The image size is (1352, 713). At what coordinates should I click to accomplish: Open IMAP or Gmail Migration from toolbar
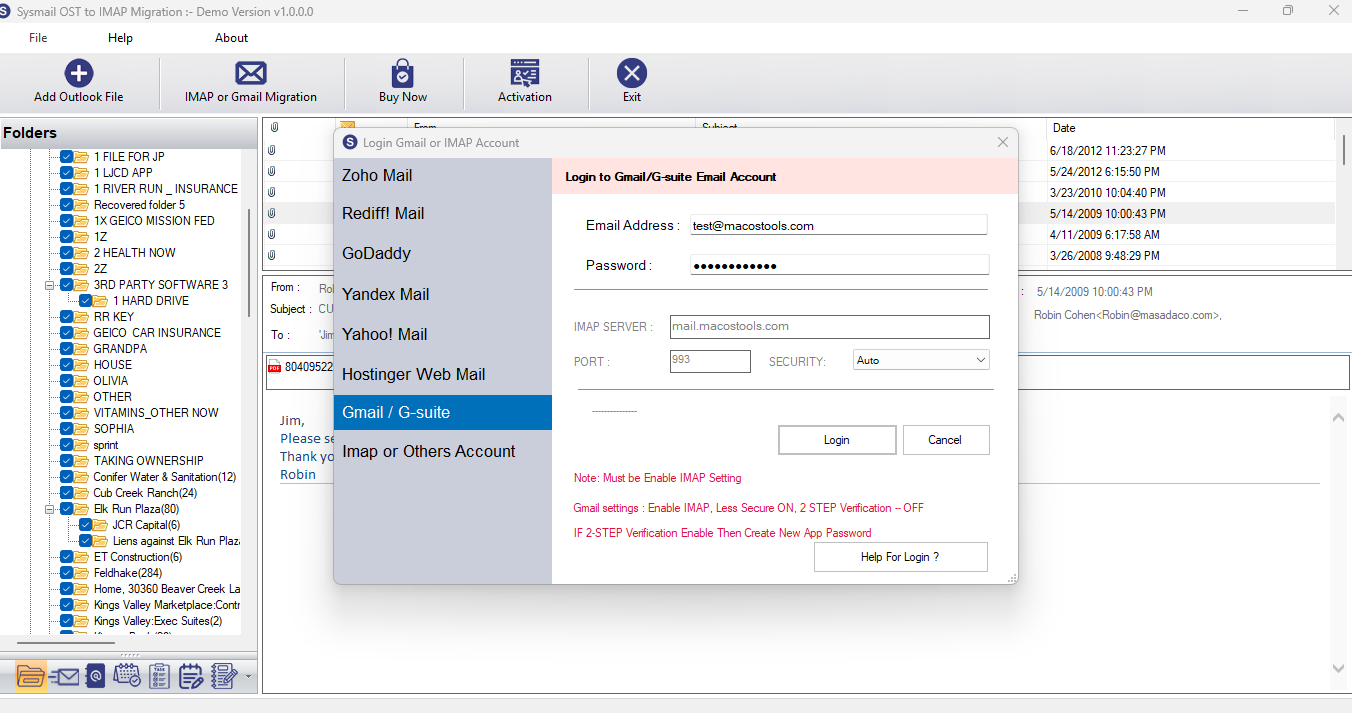[x=251, y=73]
